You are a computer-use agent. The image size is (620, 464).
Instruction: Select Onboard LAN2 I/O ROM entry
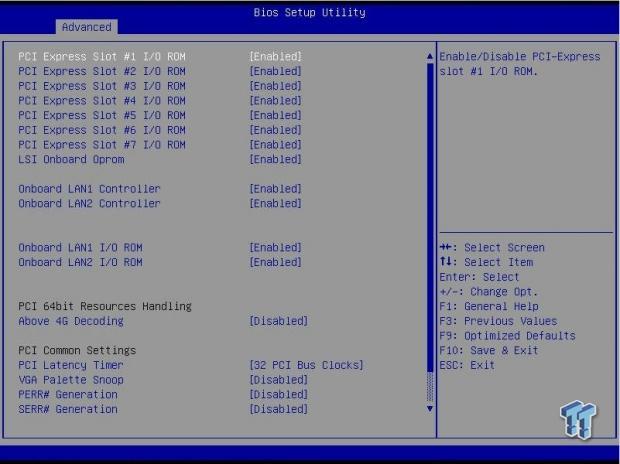click(x=80, y=262)
